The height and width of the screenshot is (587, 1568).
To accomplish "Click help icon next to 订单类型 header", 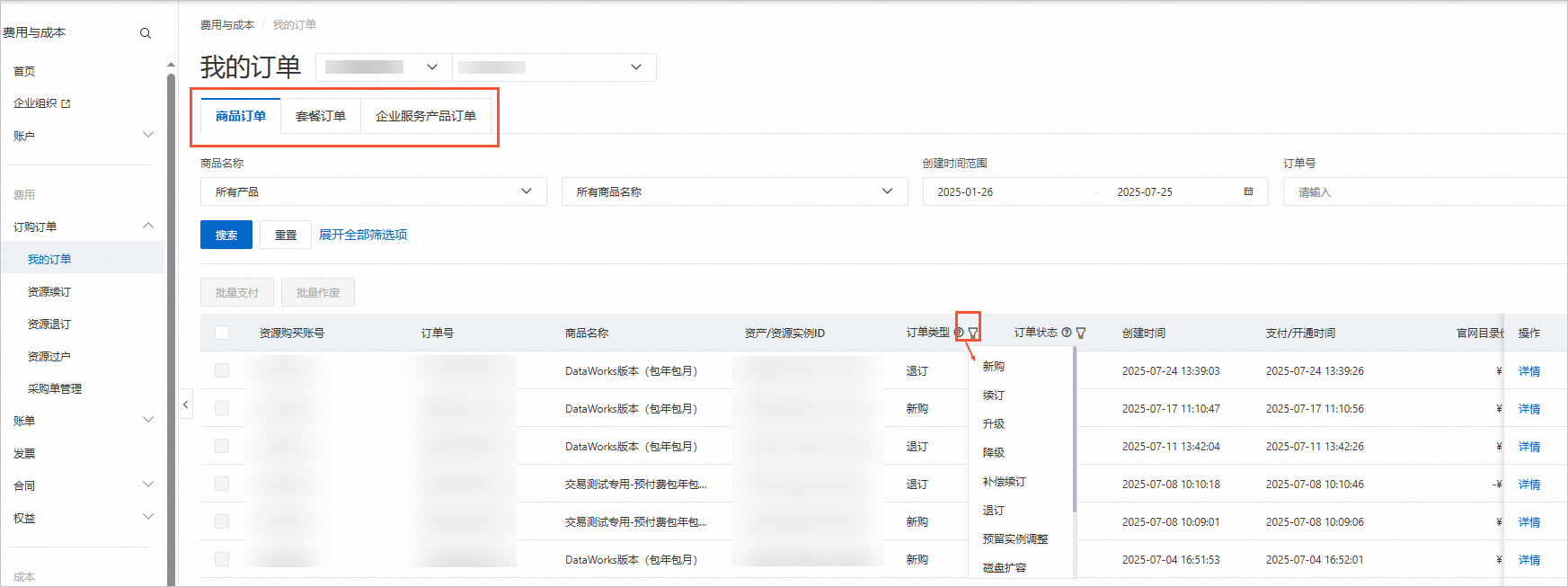I will pos(959,333).
